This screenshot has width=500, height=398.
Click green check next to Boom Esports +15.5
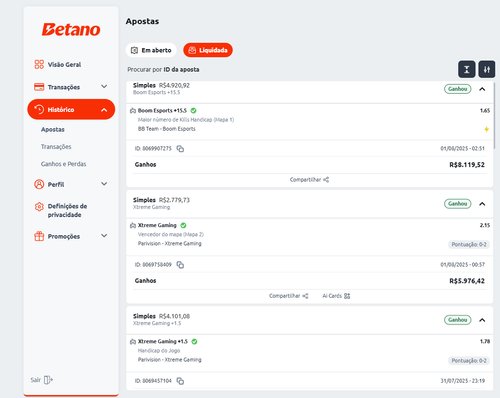coord(193,110)
